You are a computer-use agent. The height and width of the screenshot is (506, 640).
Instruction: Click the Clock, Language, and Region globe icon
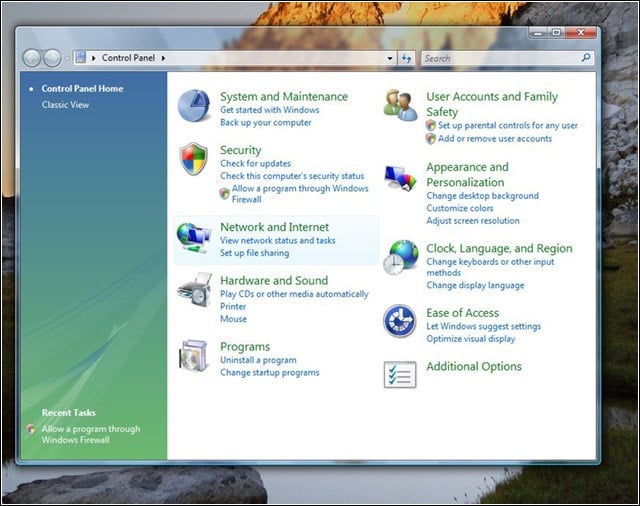tap(401, 257)
